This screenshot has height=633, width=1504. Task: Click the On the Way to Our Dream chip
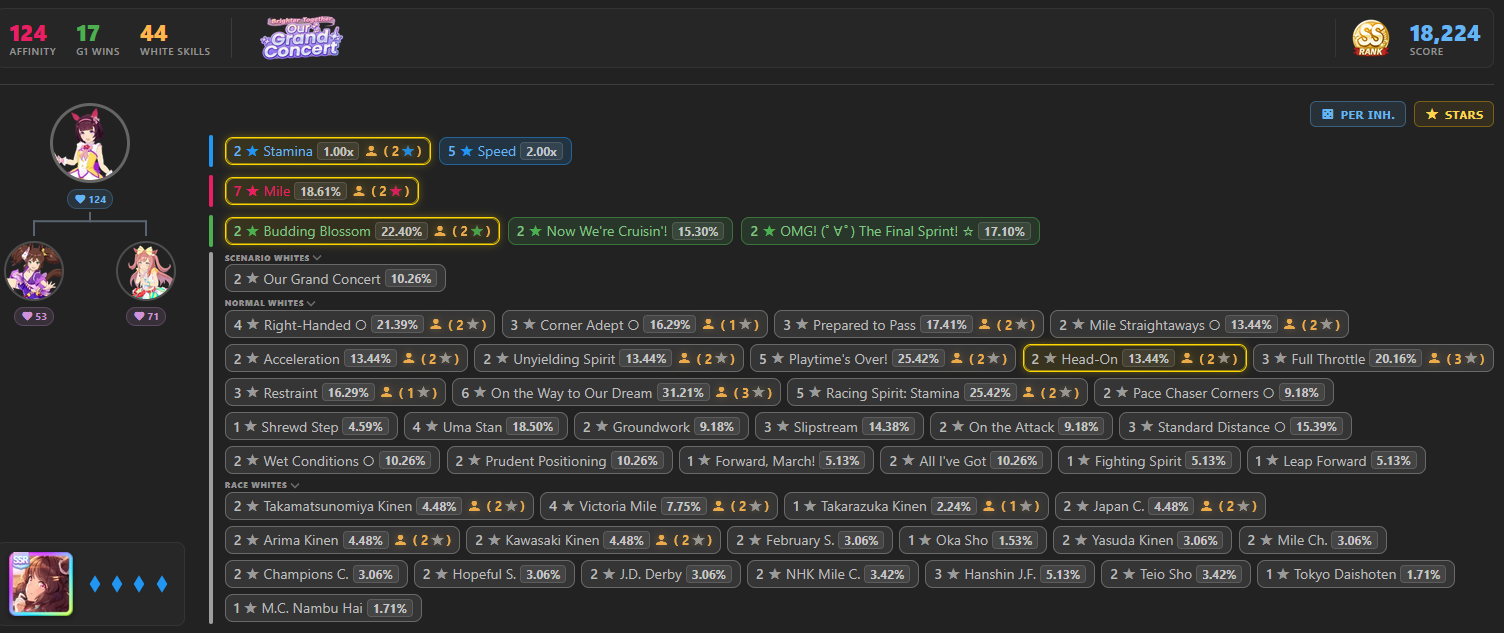tap(616, 393)
